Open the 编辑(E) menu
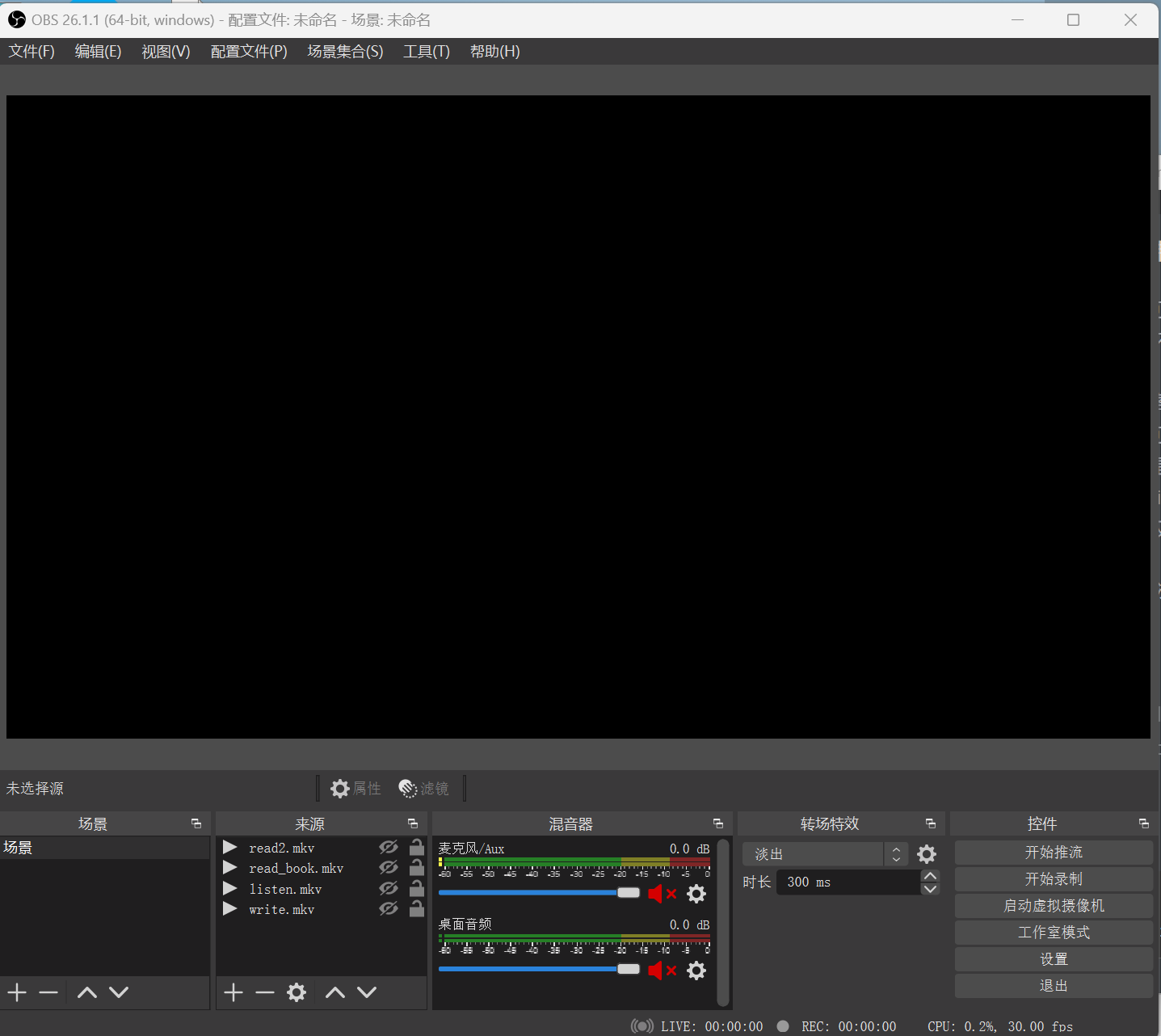This screenshot has height=1036, width=1161. point(98,52)
